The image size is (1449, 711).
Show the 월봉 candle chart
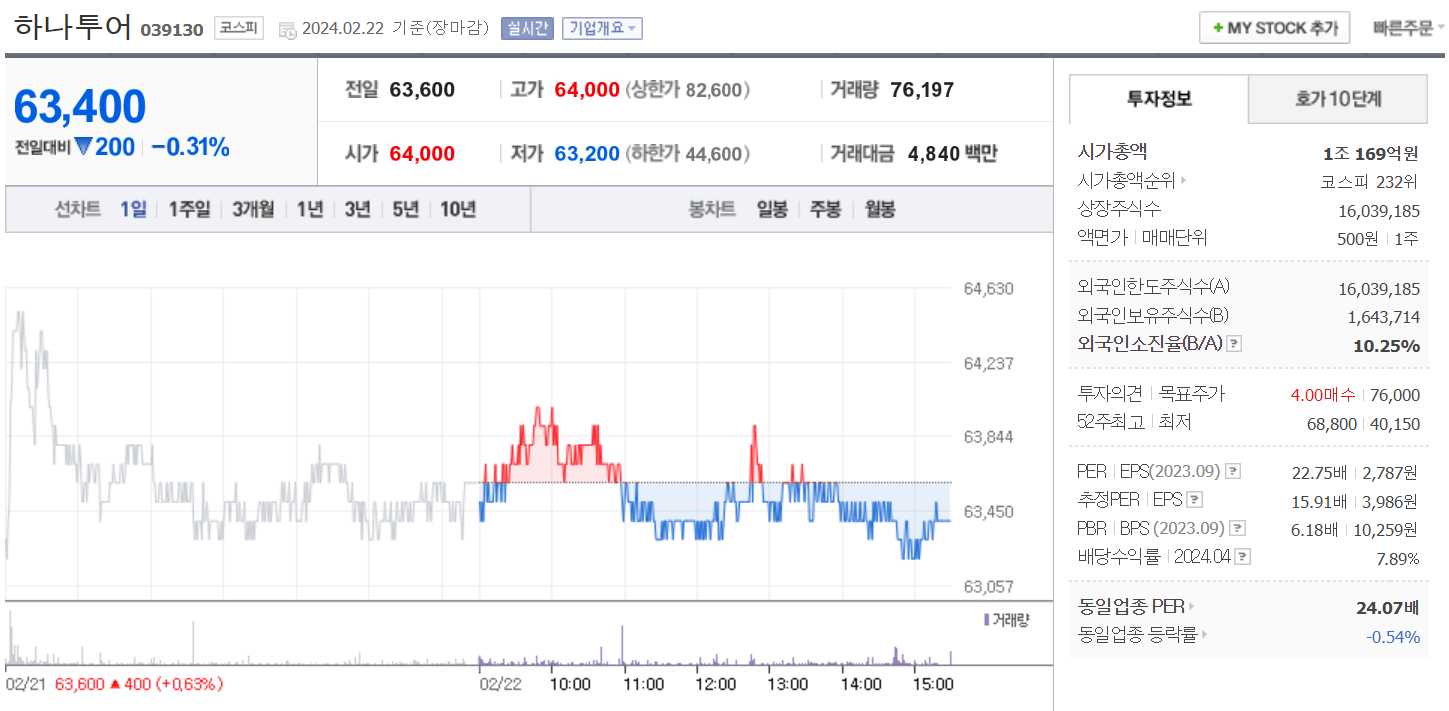click(x=880, y=209)
